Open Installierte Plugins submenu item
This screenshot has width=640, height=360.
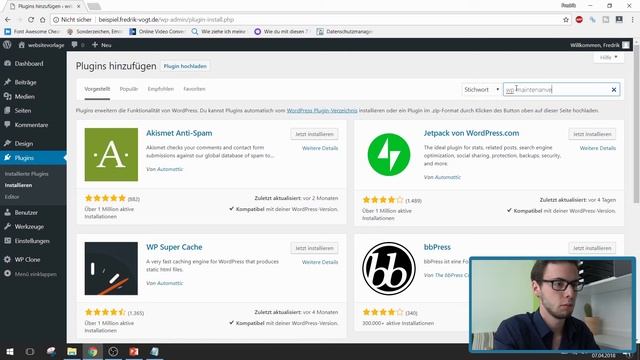coord(27,174)
